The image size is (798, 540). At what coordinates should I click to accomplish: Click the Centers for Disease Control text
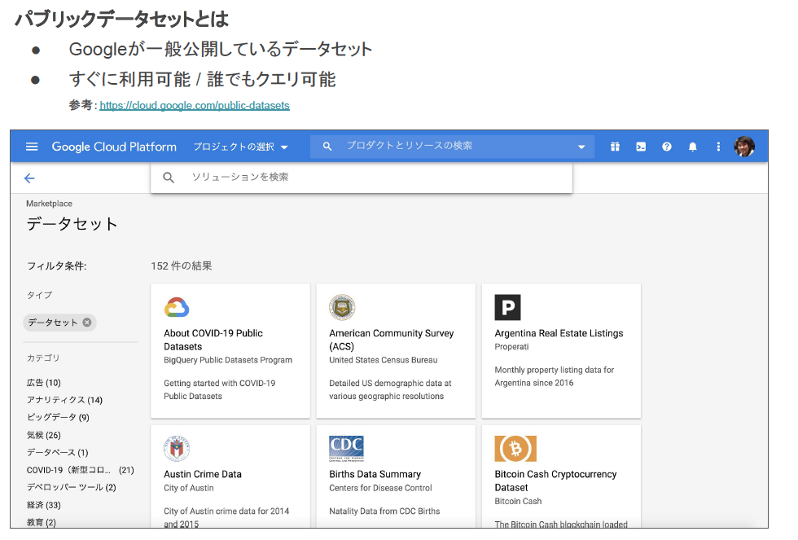click(x=381, y=488)
